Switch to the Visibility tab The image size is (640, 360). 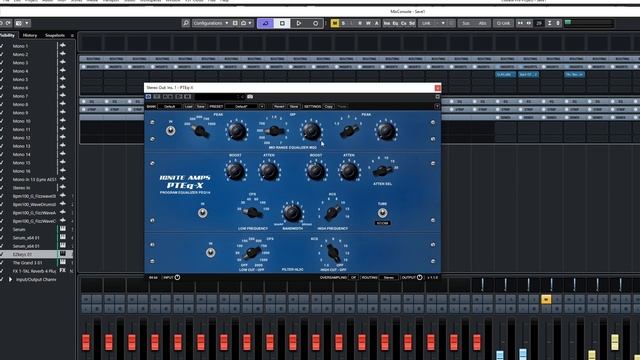click(7, 35)
